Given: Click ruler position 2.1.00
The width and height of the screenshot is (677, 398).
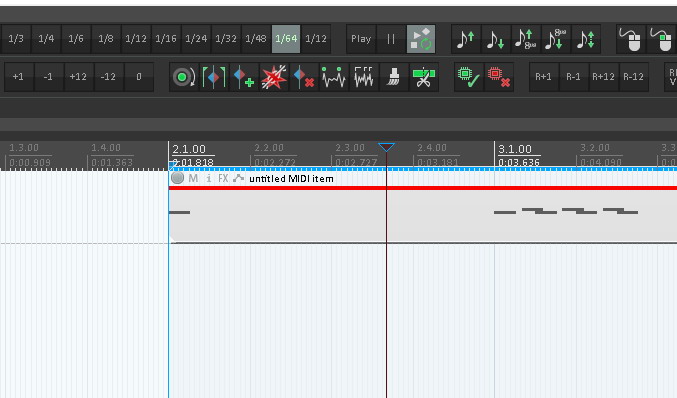Looking at the screenshot, I should (189, 149).
